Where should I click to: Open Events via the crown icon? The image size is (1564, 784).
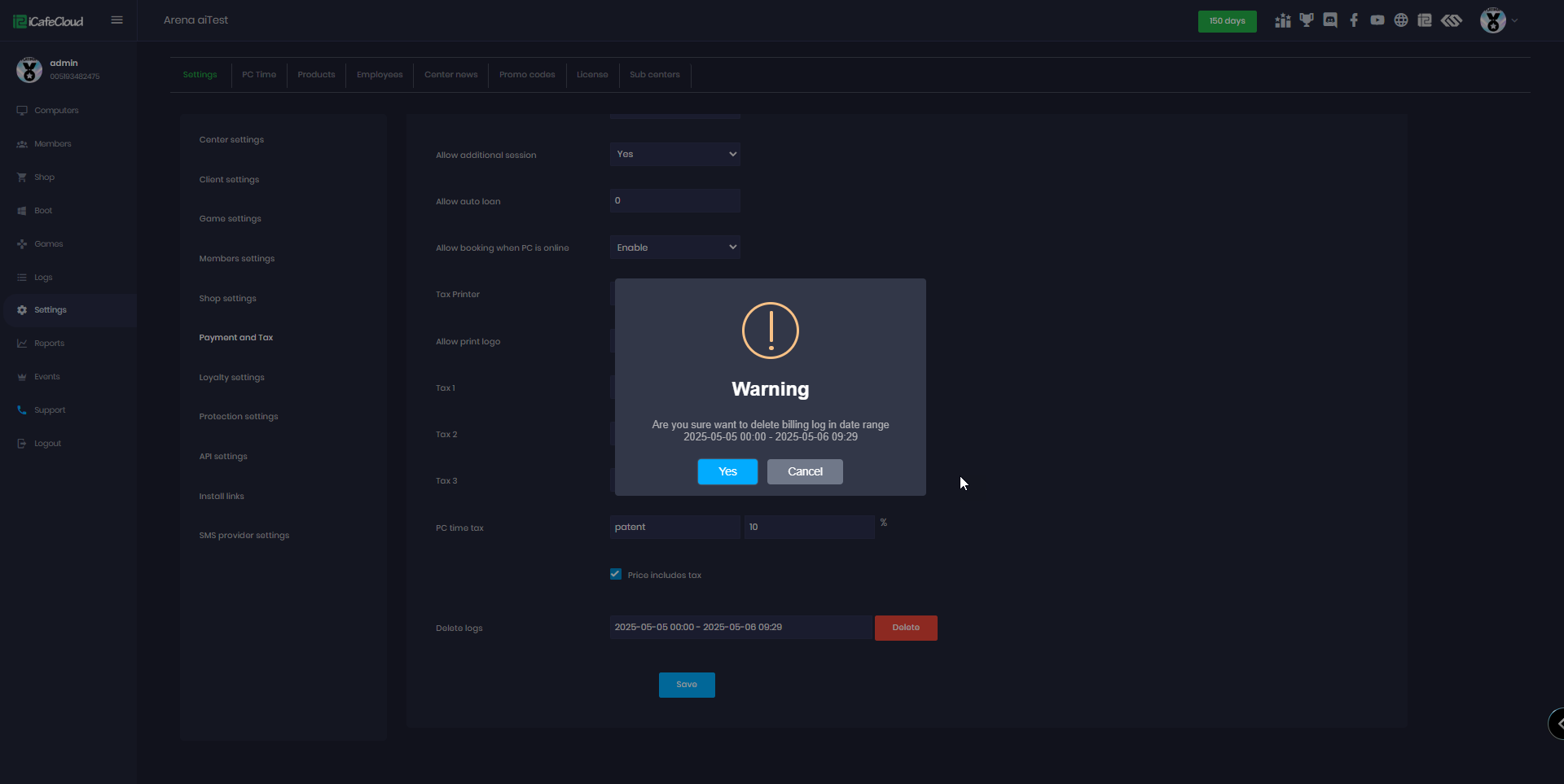tap(22, 377)
